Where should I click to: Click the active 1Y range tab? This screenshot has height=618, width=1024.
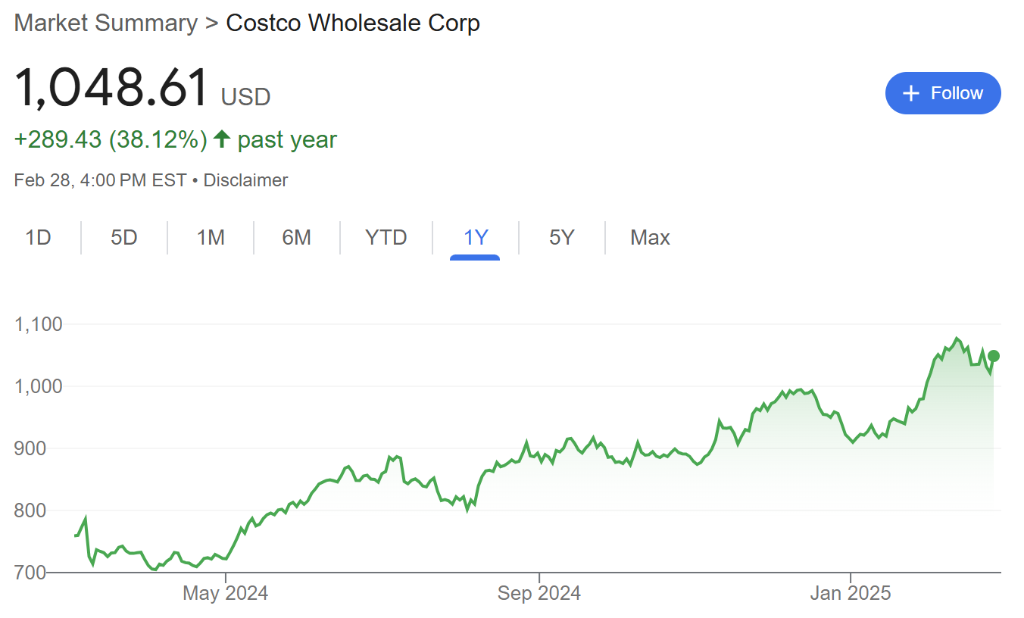tap(475, 237)
